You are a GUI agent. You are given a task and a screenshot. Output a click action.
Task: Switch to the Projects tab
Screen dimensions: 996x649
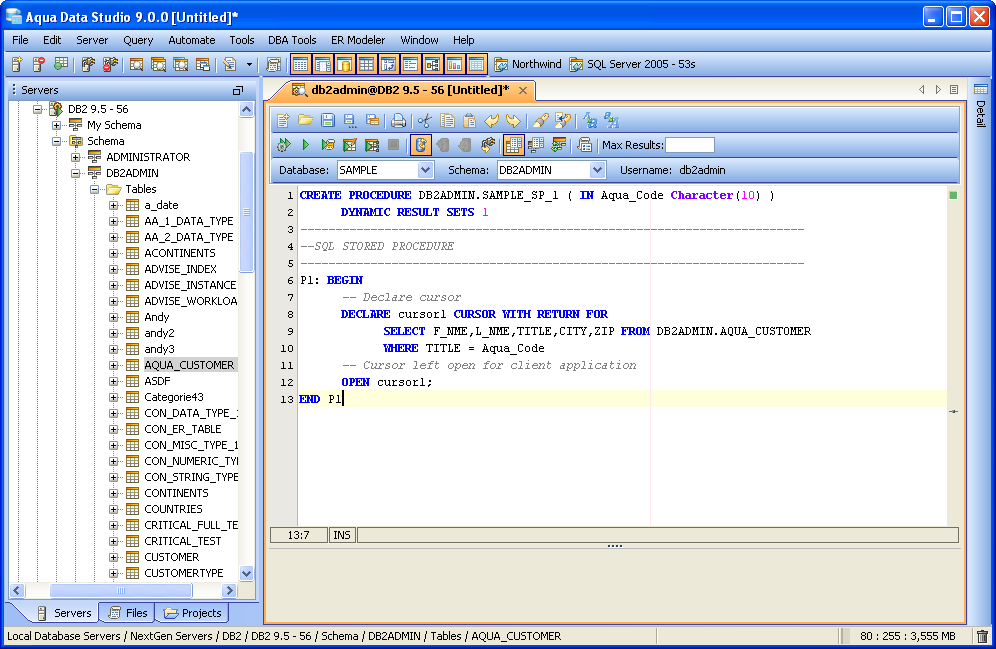(x=192, y=613)
